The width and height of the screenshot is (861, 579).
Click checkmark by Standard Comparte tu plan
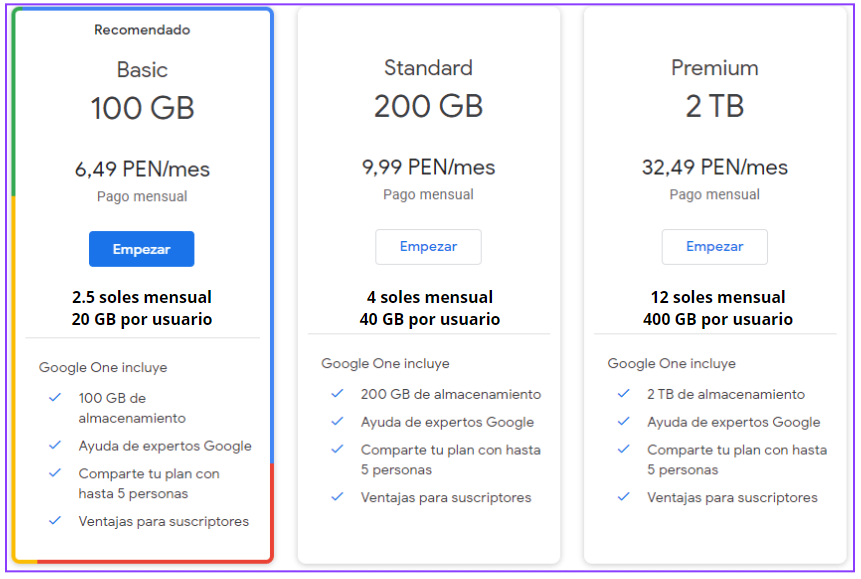(338, 450)
